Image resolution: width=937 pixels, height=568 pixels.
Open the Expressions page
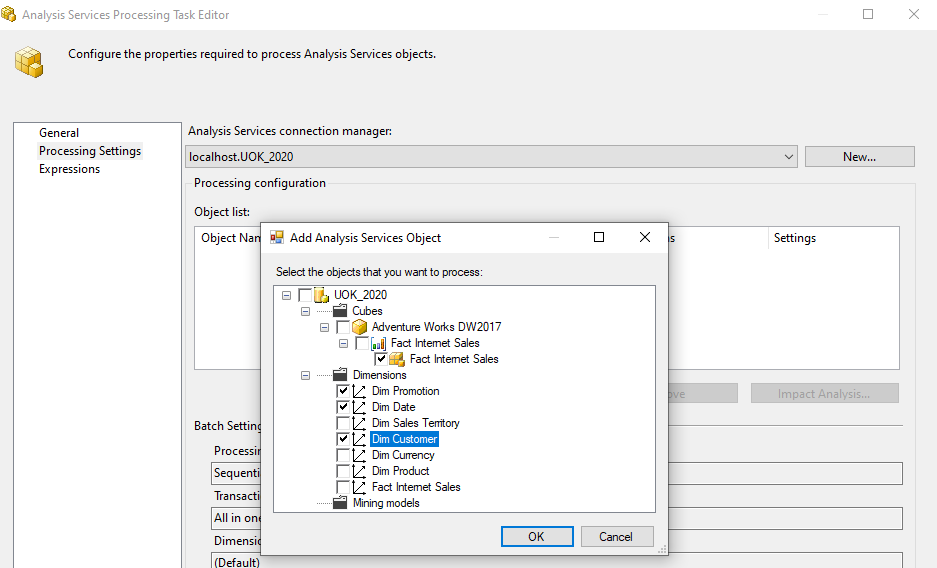click(69, 169)
